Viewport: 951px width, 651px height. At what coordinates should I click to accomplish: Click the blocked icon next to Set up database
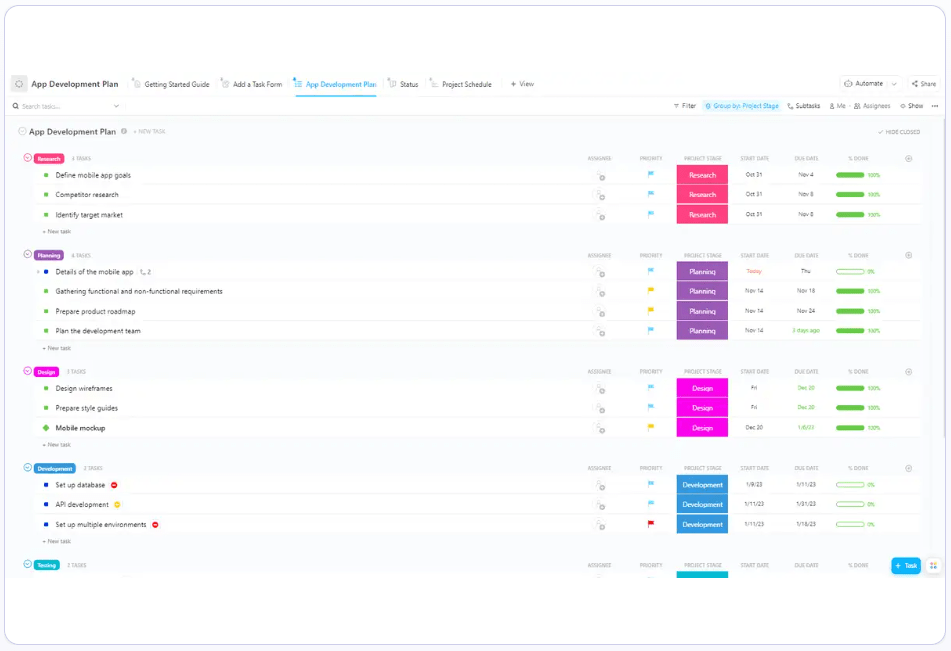coord(114,485)
